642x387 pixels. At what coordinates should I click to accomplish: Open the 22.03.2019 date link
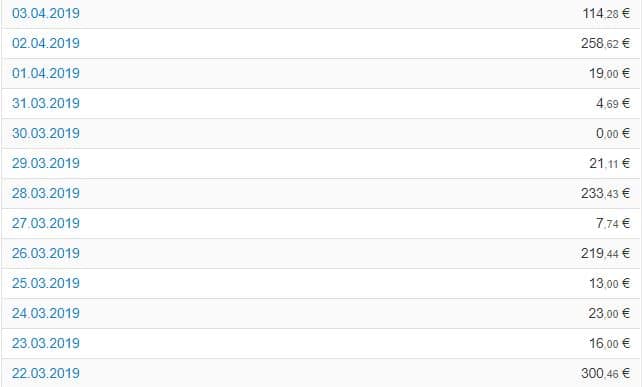tap(46, 373)
